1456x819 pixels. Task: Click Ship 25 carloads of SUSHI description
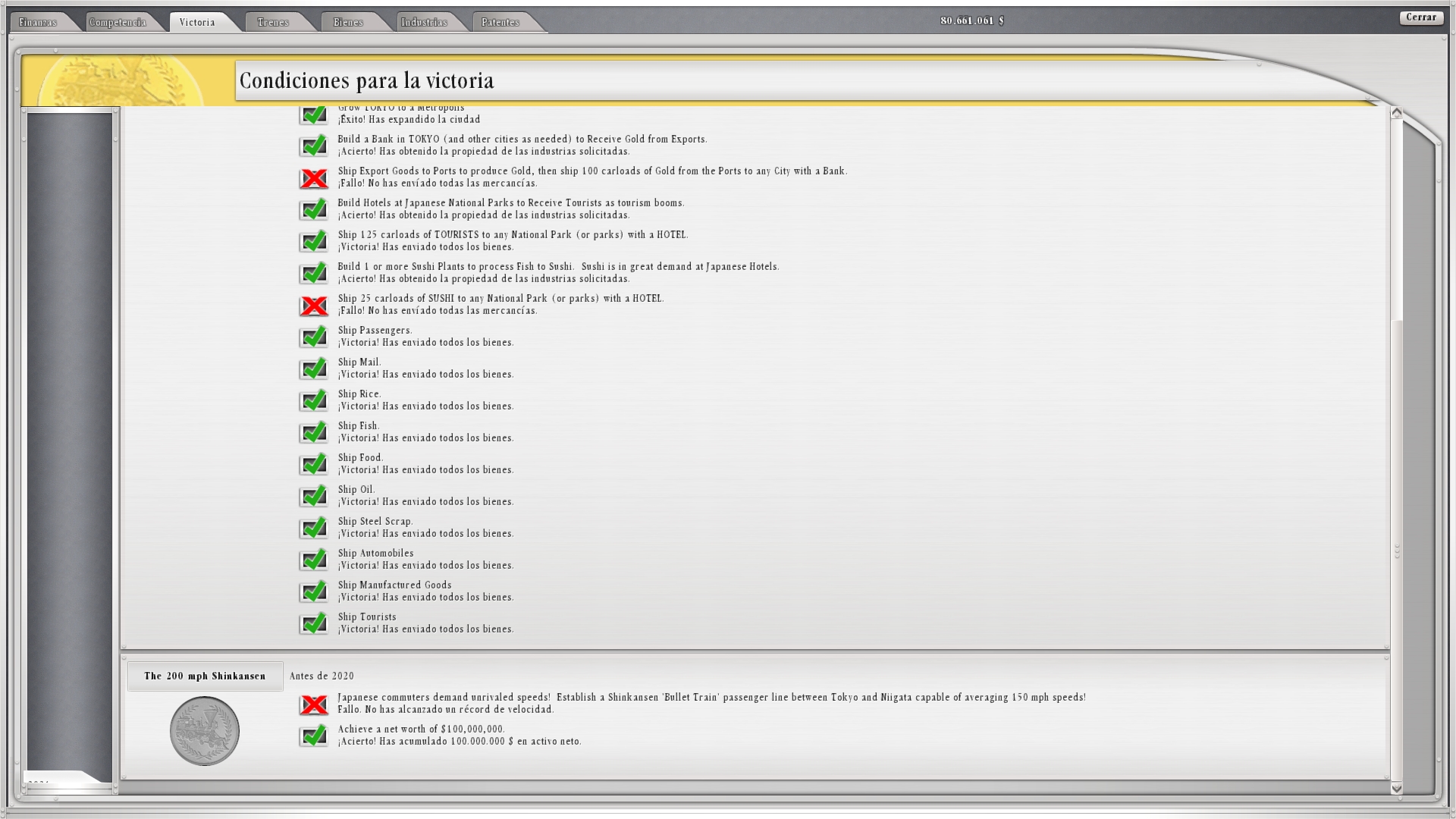pos(500,298)
